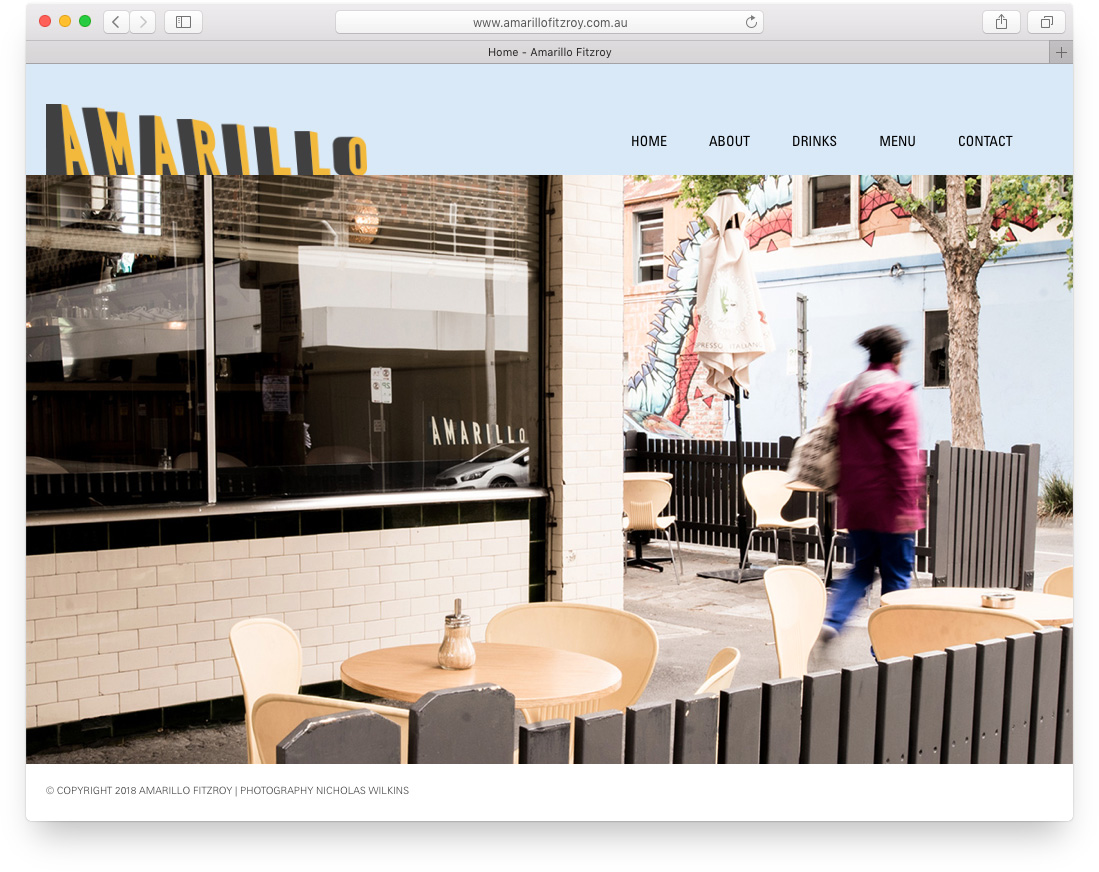Screen dimensions: 1099x872
Task: Open the MENU navigation item
Action: pos(897,141)
